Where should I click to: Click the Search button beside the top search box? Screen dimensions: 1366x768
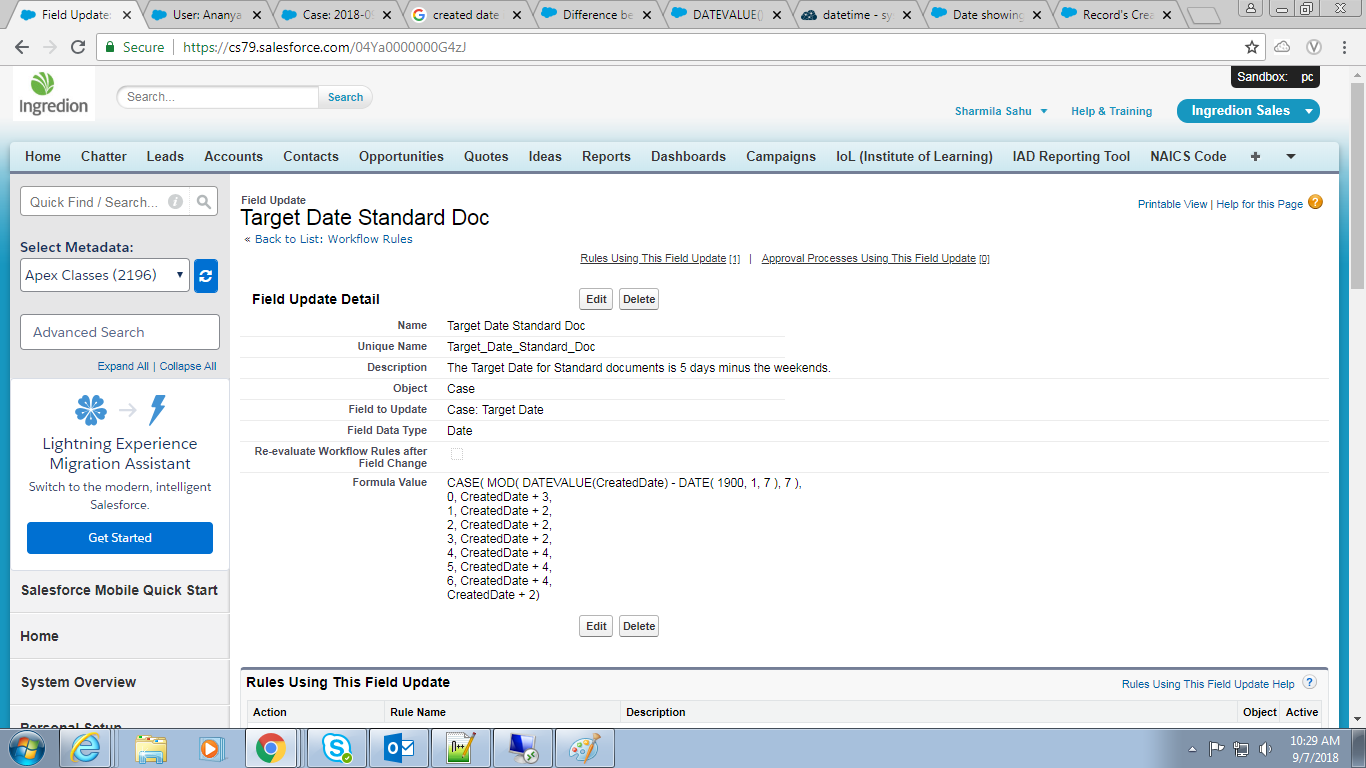pos(345,97)
